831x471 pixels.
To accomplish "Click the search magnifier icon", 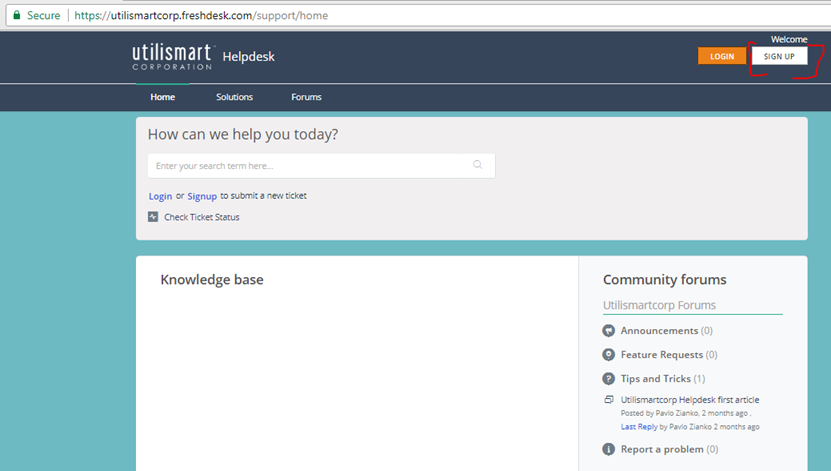I will point(478,165).
